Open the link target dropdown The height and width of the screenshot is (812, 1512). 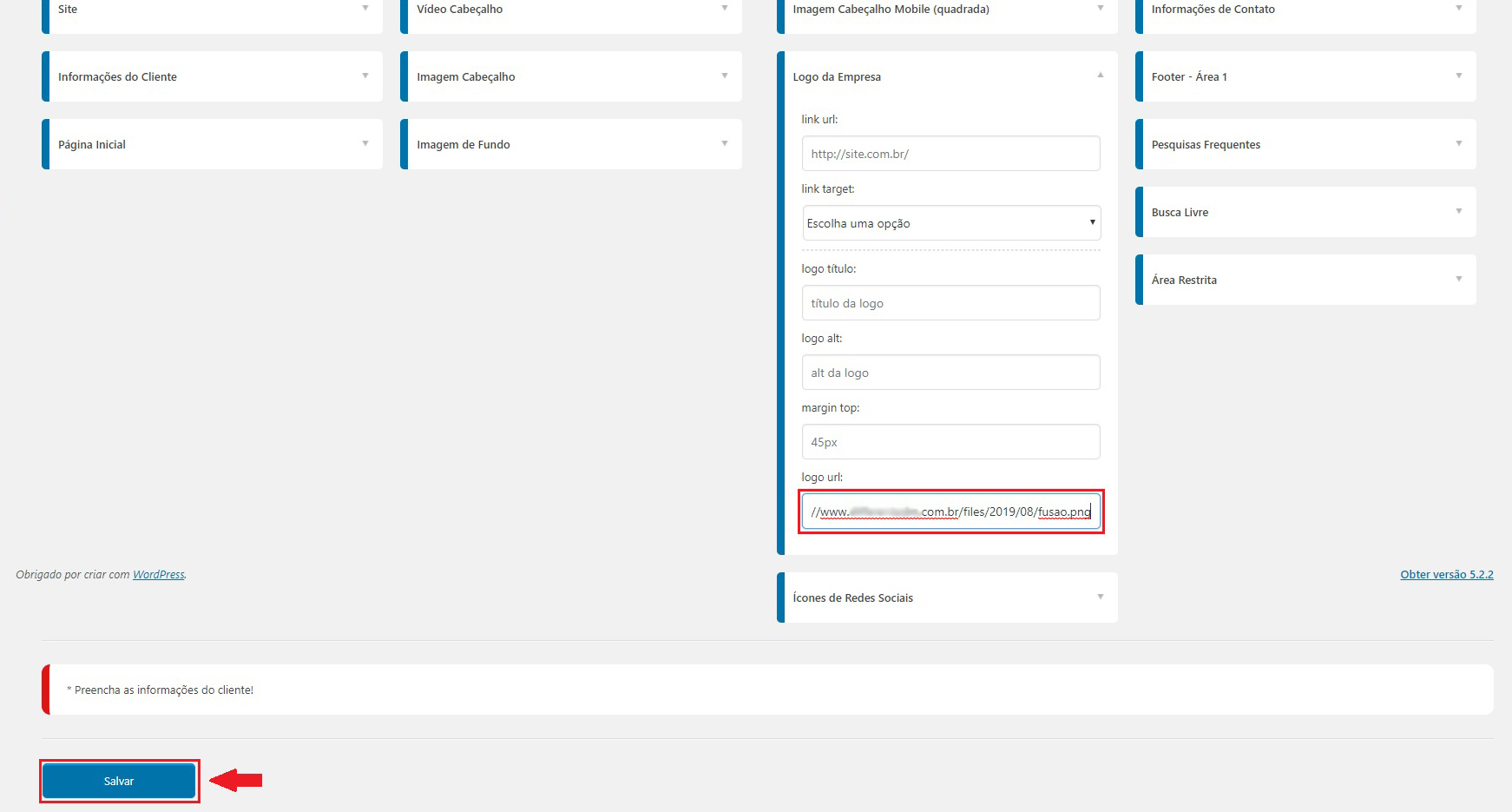[x=951, y=223]
